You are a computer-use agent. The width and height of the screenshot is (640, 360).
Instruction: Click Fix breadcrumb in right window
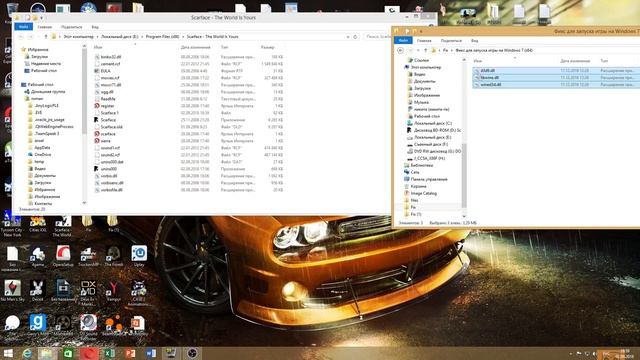point(445,50)
